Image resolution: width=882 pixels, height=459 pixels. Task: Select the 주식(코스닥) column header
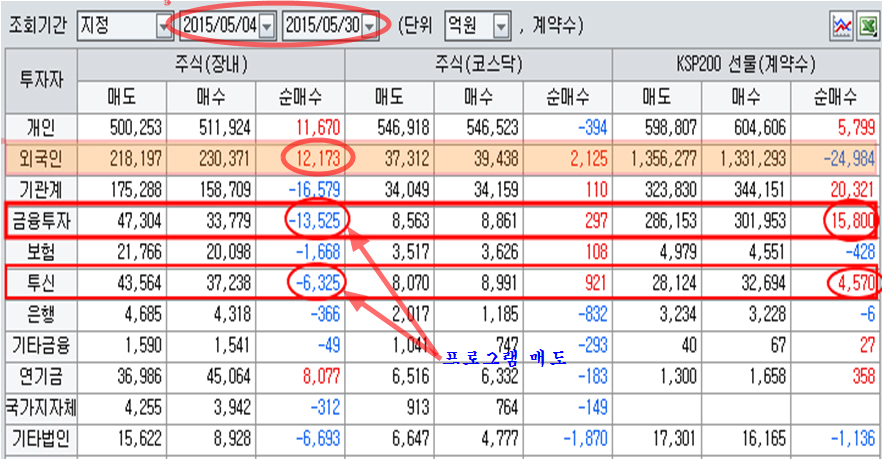[478, 66]
